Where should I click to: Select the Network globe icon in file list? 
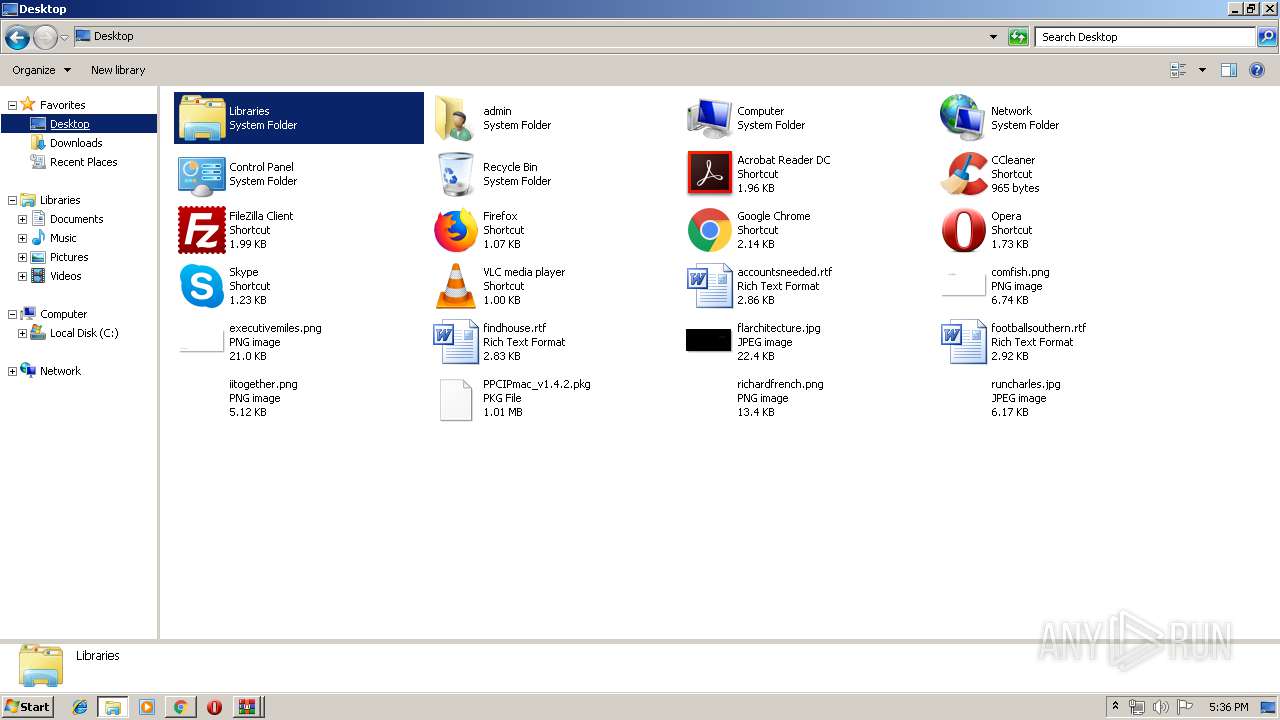(963, 118)
